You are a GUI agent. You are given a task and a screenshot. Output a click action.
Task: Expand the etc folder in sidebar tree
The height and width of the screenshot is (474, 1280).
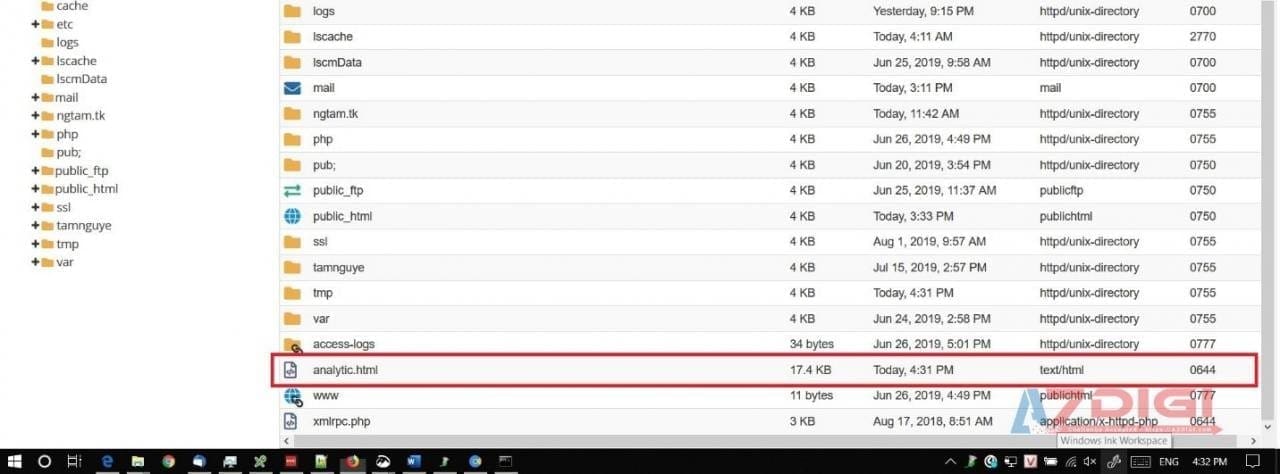[x=36, y=24]
